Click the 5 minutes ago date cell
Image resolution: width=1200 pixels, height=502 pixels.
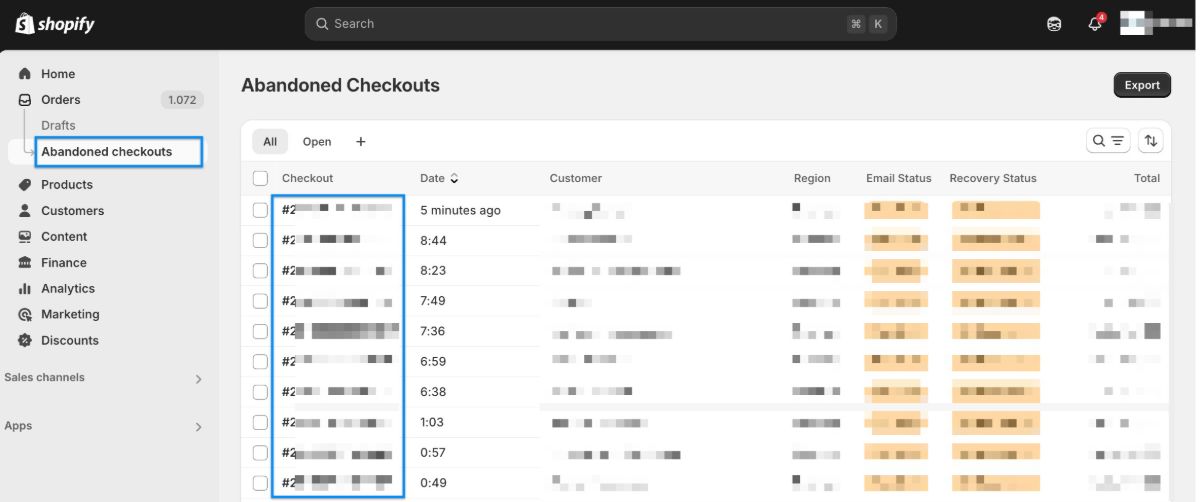460,210
